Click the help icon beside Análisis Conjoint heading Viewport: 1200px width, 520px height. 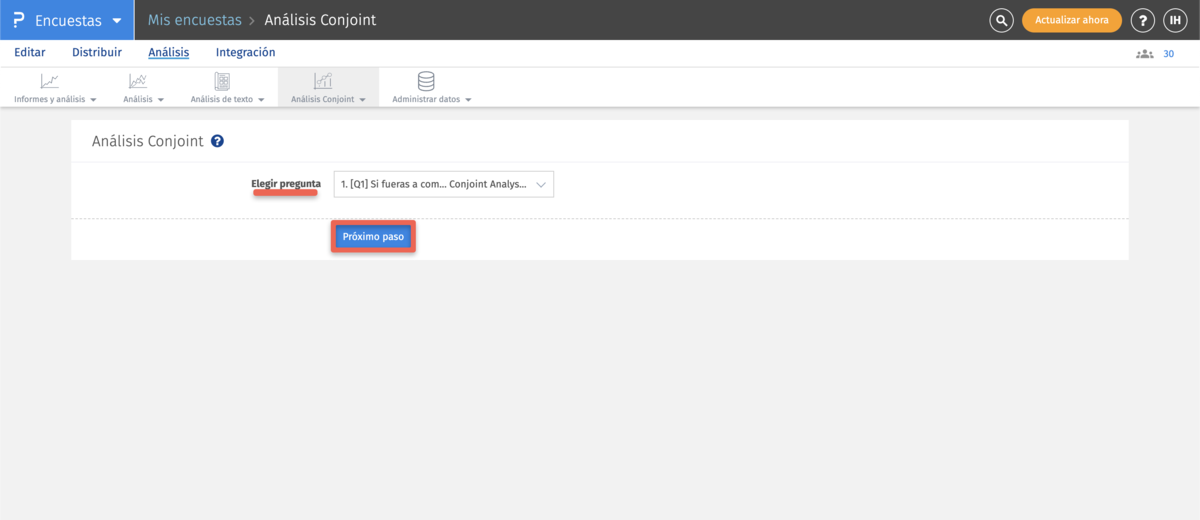tap(217, 142)
